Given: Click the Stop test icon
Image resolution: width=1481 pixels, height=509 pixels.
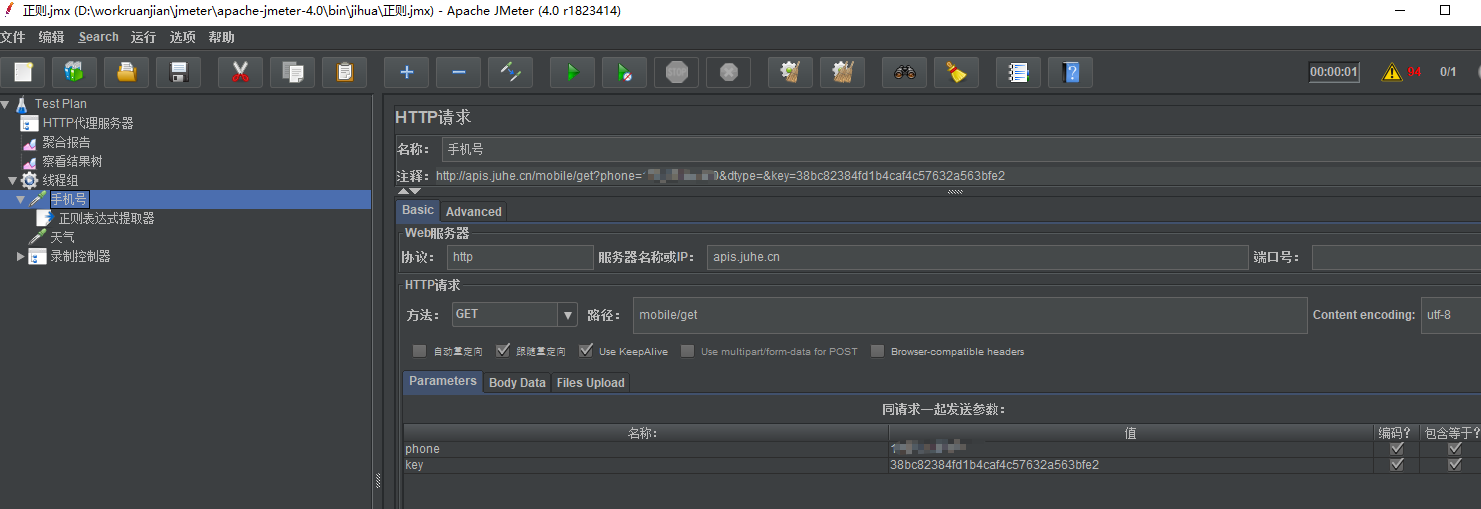Looking at the screenshot, I should tap(677, 72).
